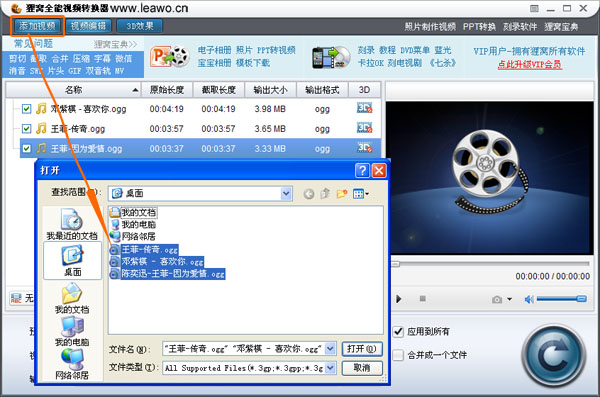Click music note icon of 王菲-传奇.ogg

[x=41, y=128]
